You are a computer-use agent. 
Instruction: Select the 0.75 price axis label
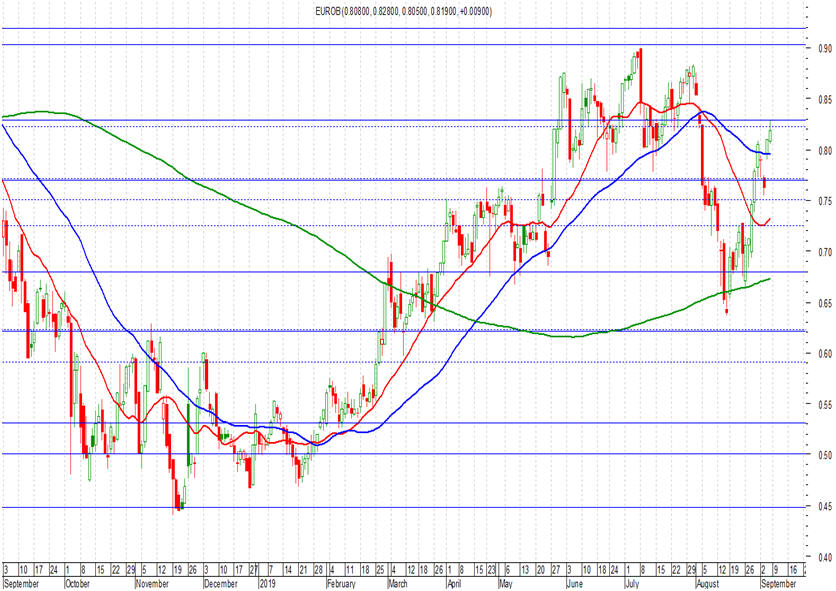(x=825, y=201)
